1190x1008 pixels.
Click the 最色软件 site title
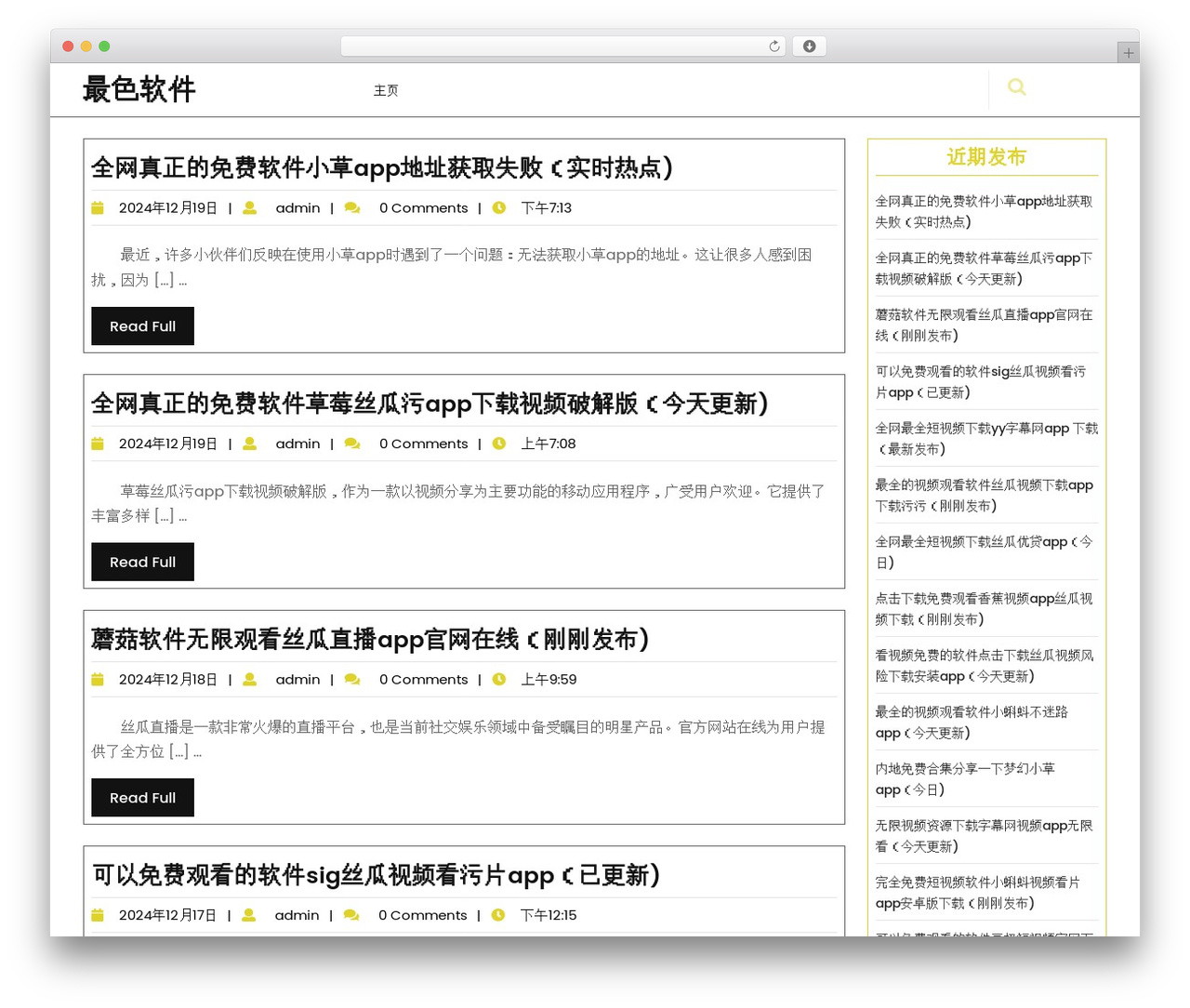pos(139,89)
